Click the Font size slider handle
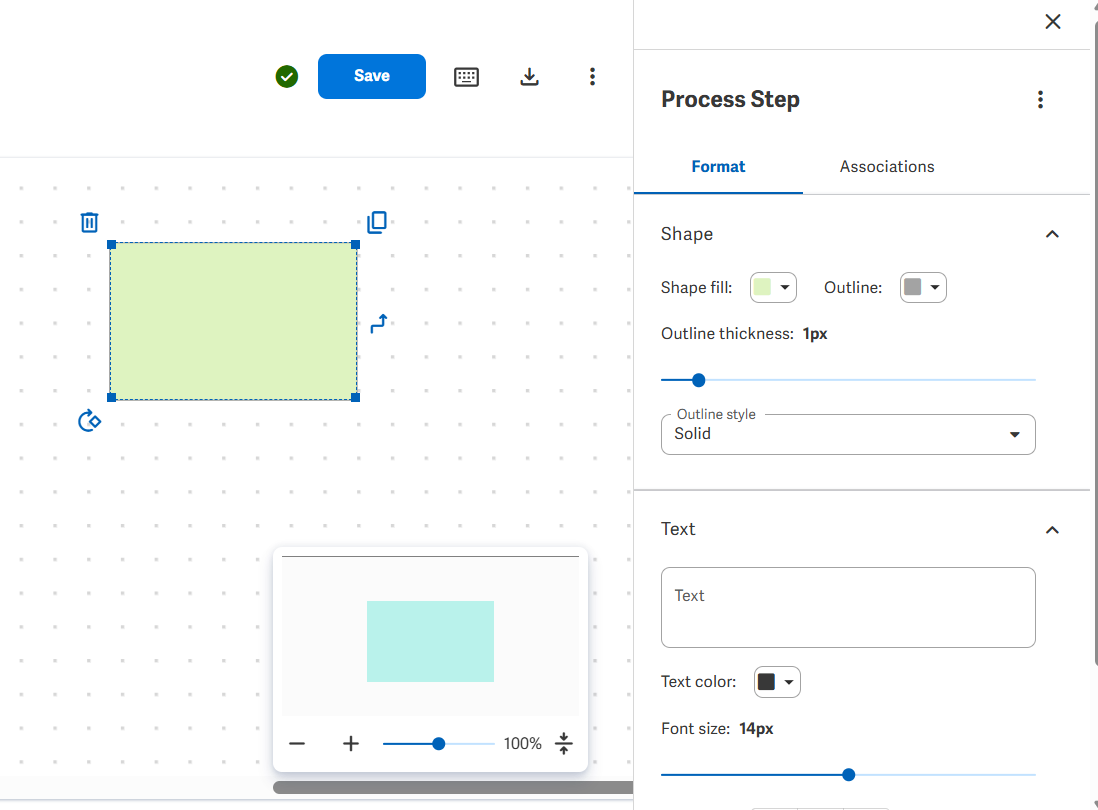The height and width of the screenshot is (810, 1098). point(849,775)
